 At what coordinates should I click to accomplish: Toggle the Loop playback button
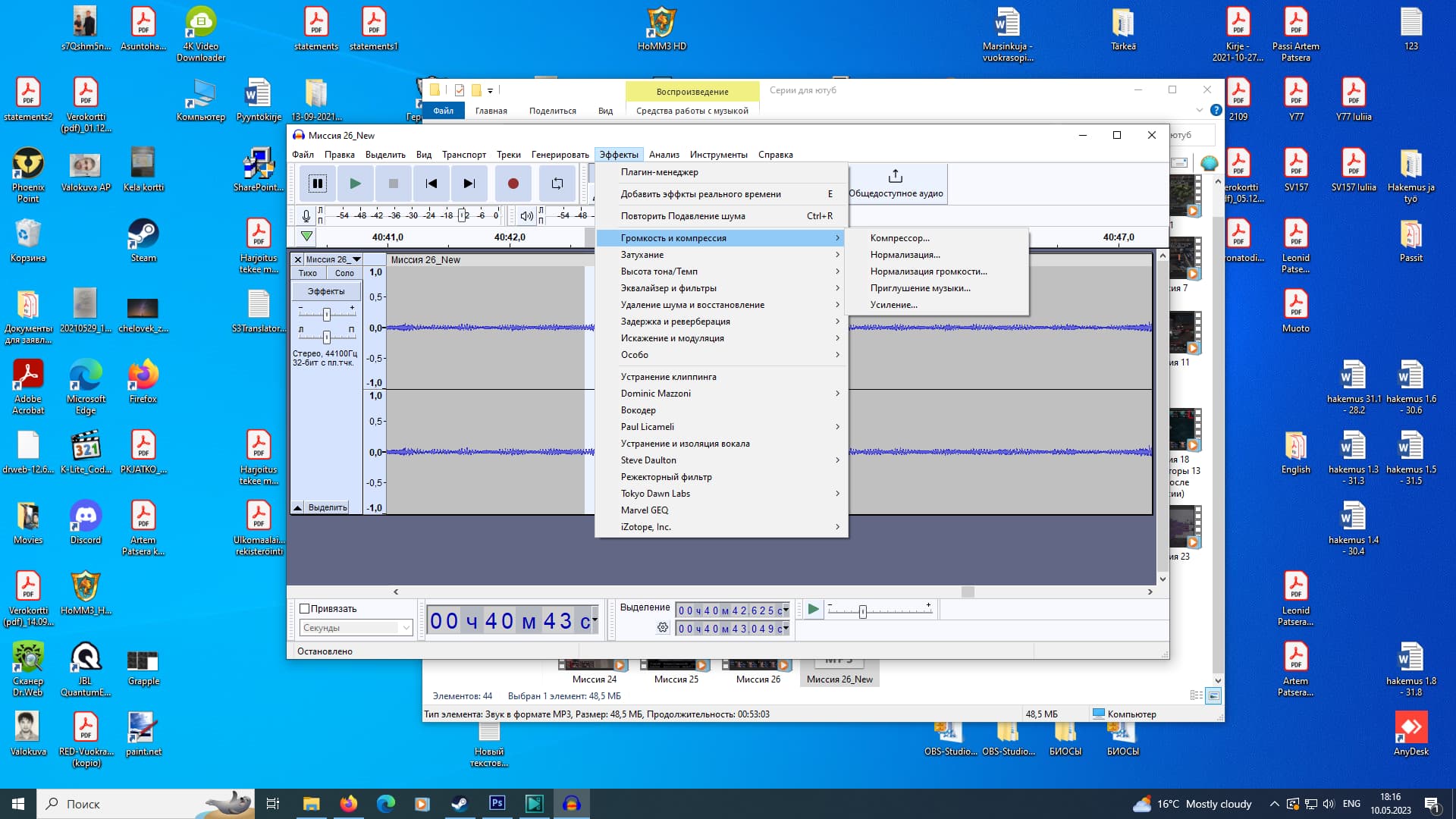click(557, 184)
